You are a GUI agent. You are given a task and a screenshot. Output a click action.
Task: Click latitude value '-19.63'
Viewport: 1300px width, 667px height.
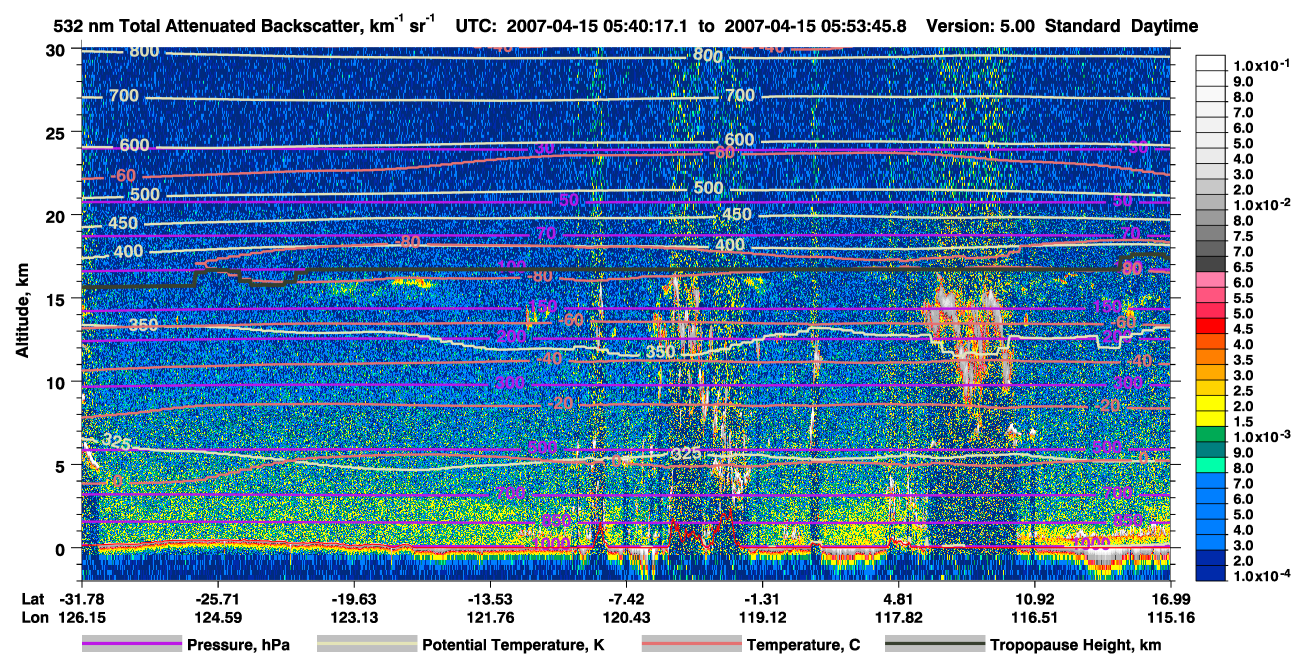tap(354, 600)
